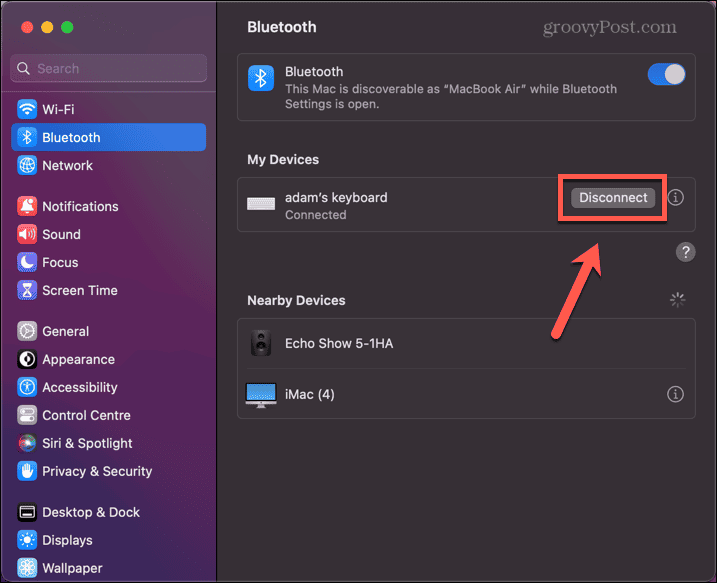Disconnect adam's keyboard
This screenshot has height=583, width=717.
613,198
